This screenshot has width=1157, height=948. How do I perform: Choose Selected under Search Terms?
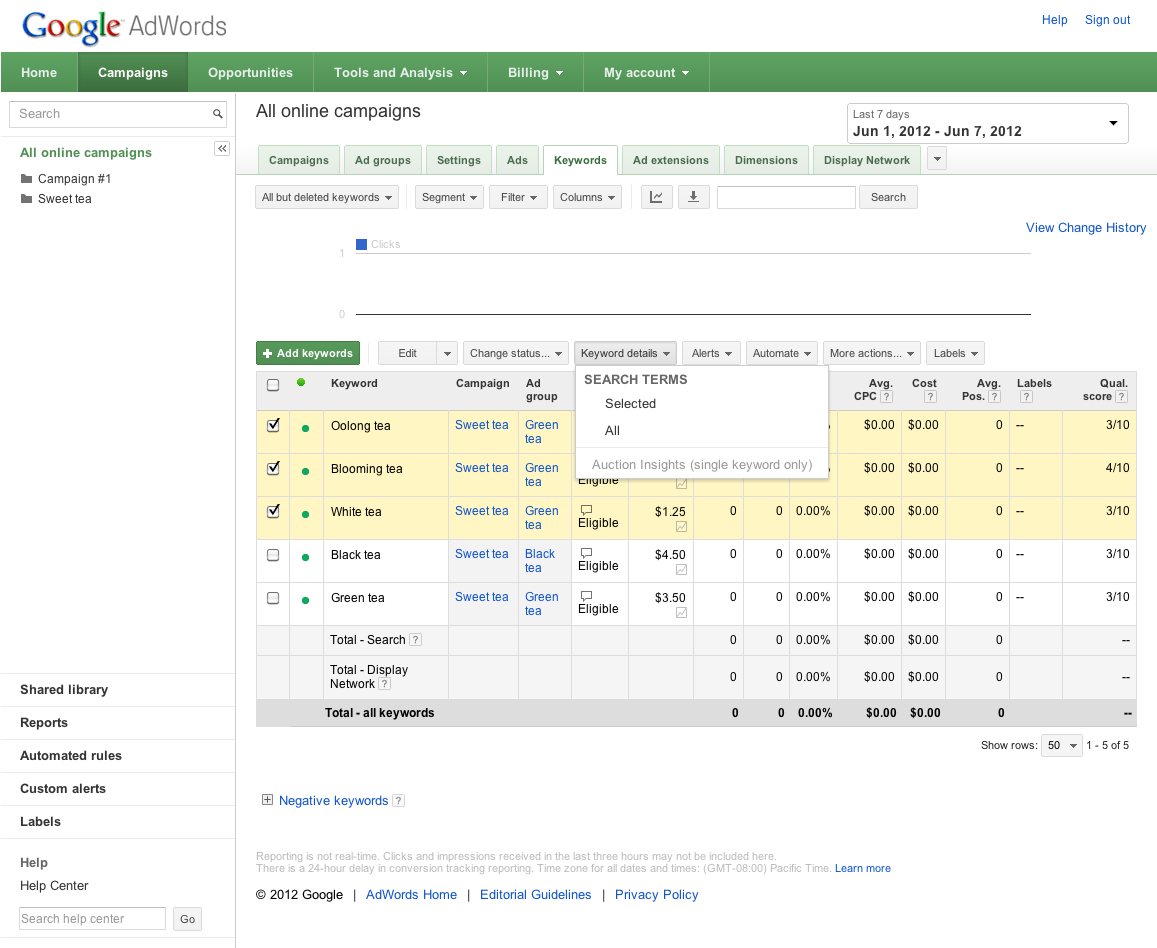click(630, 404)
